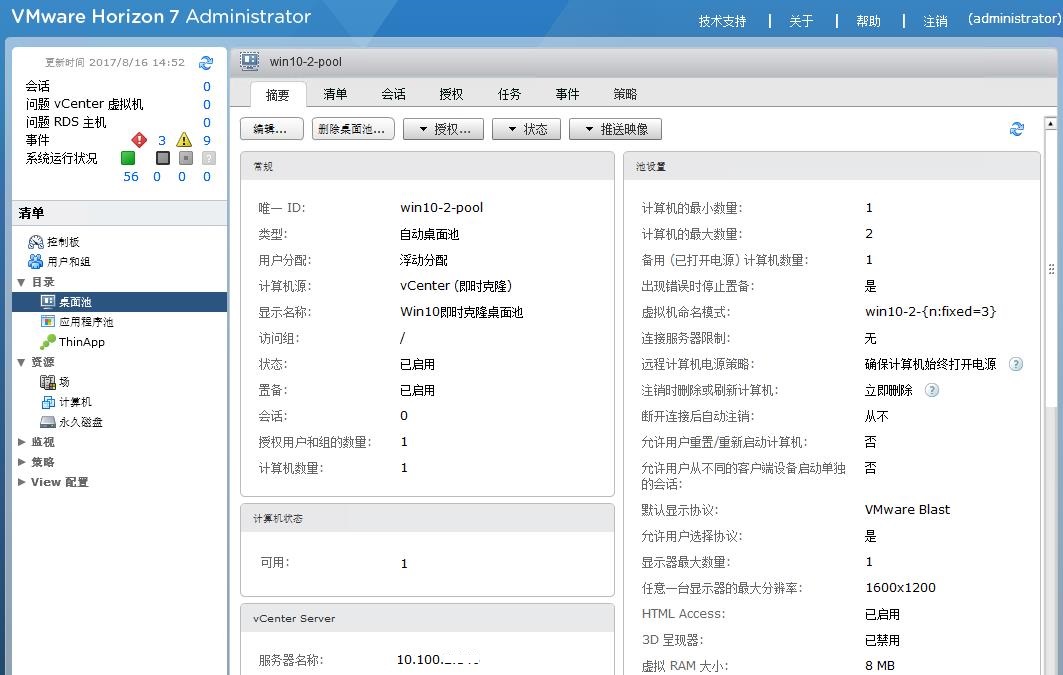
Task: Switch to the 清单 tab
Action: 335,93
